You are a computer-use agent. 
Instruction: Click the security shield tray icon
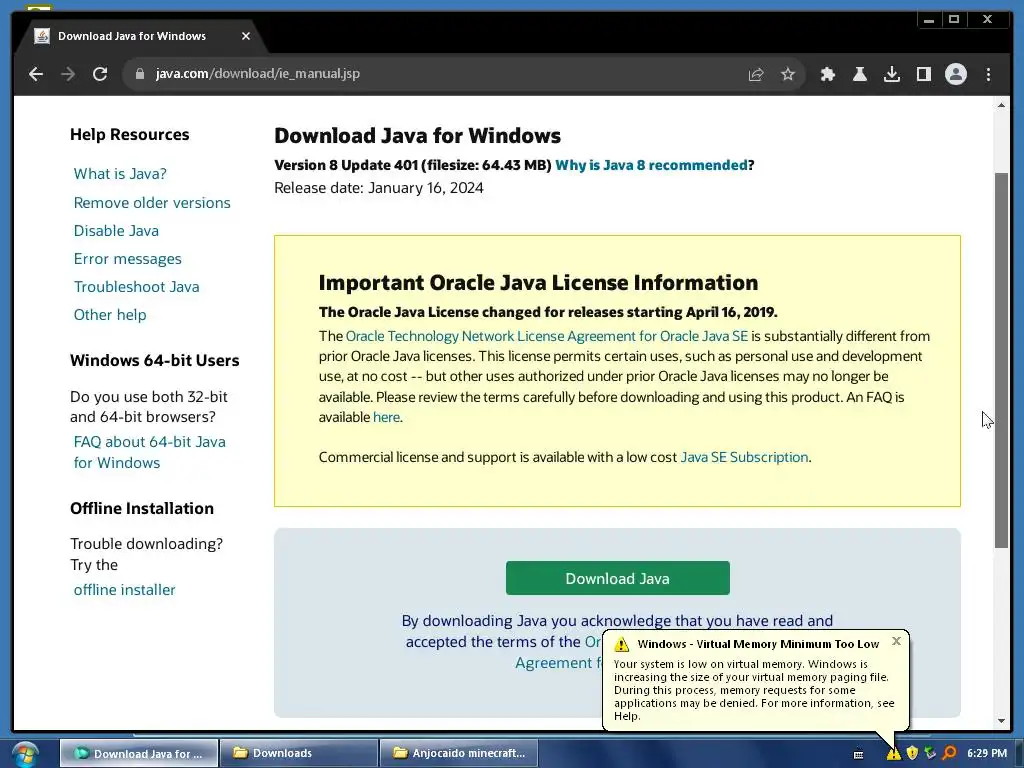coord(912,754)
